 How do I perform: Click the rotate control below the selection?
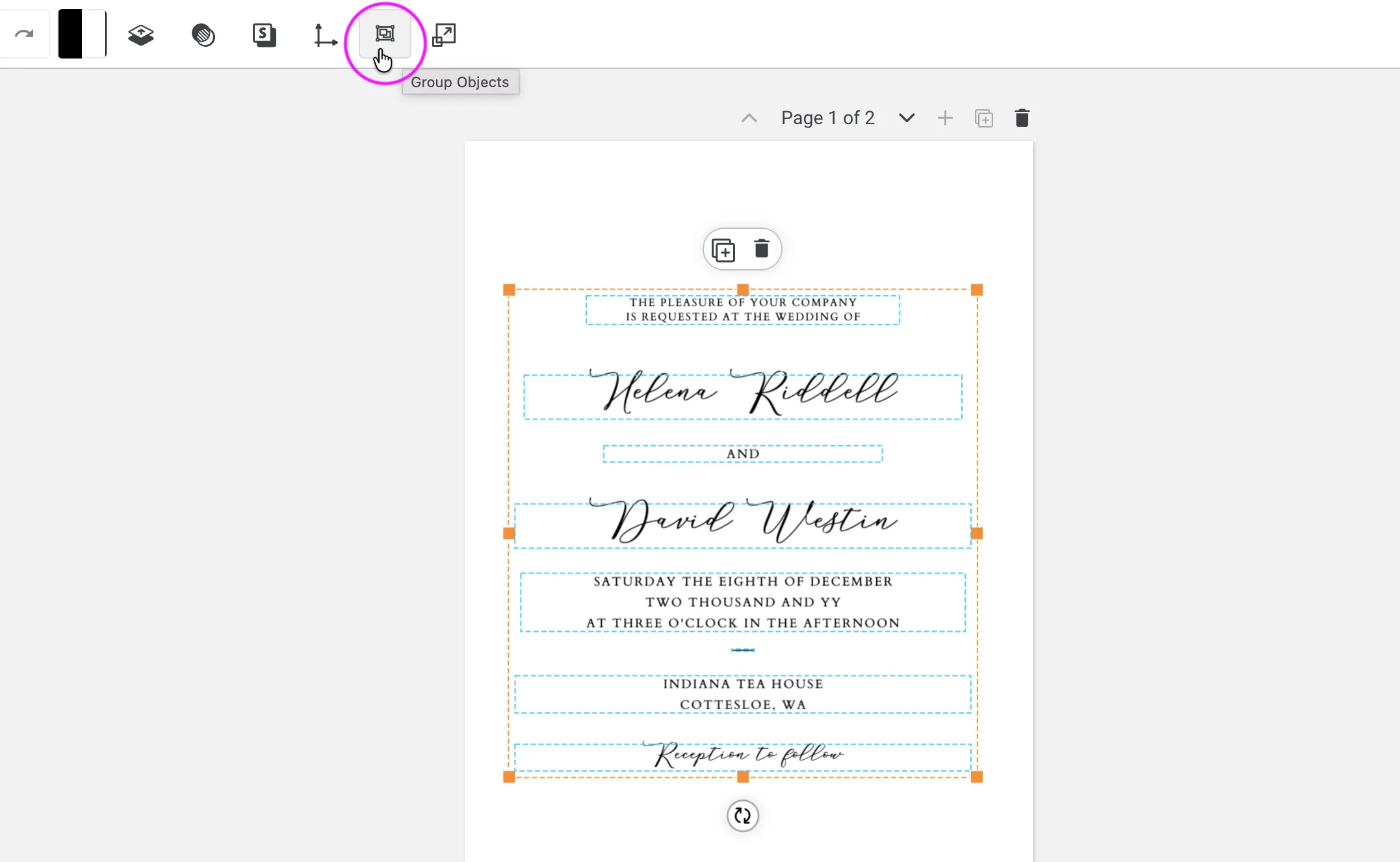(743, 816)
